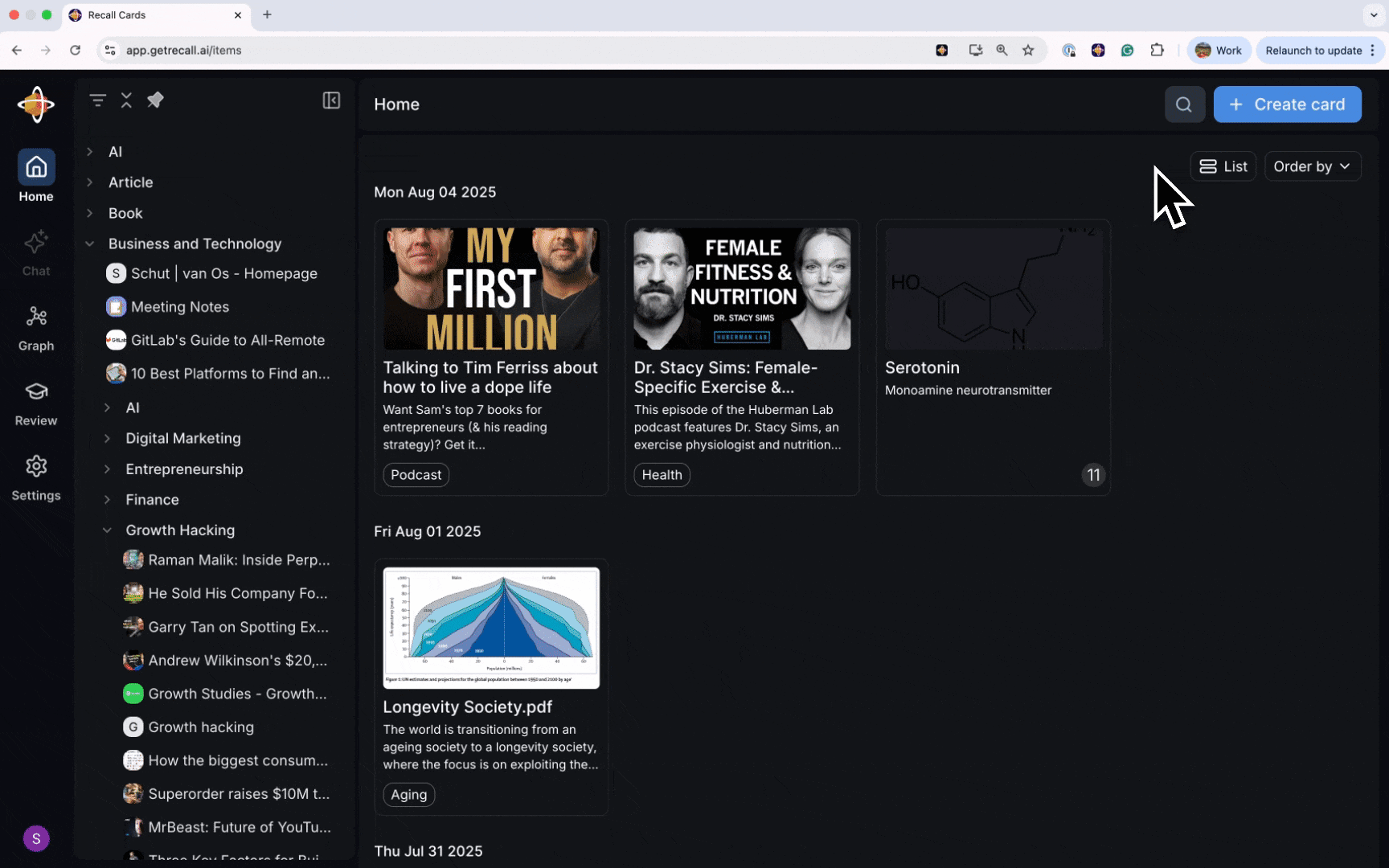Open Serotonin molecule thumbnail

point(994,289)
